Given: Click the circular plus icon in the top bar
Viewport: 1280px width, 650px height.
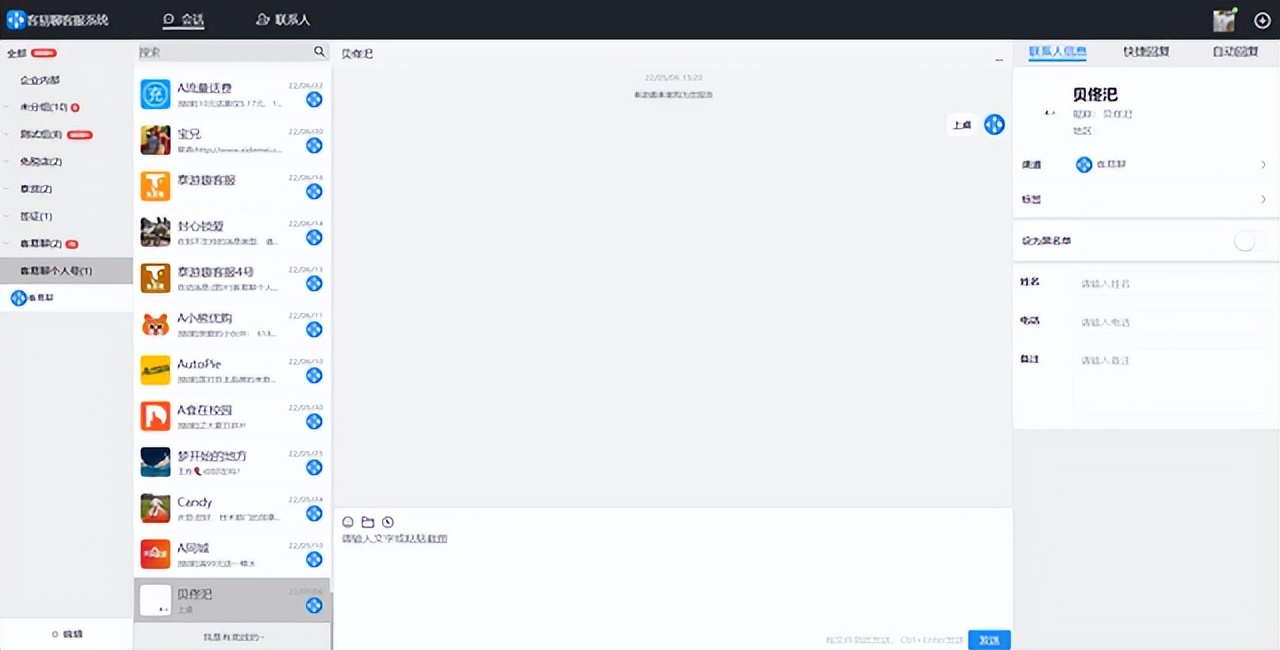Looking at the screenshot, I should 1261,19.
